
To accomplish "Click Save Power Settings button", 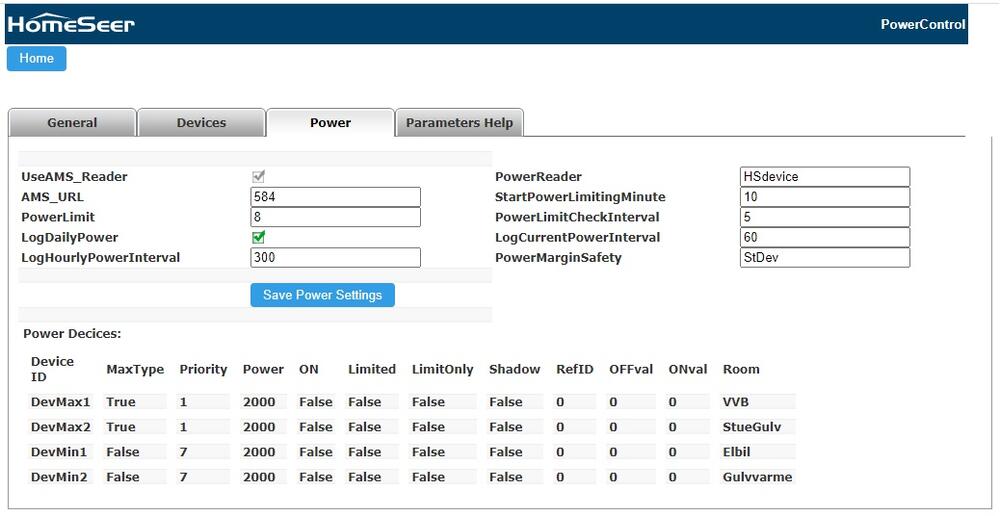I will click(x=322, y=295).
